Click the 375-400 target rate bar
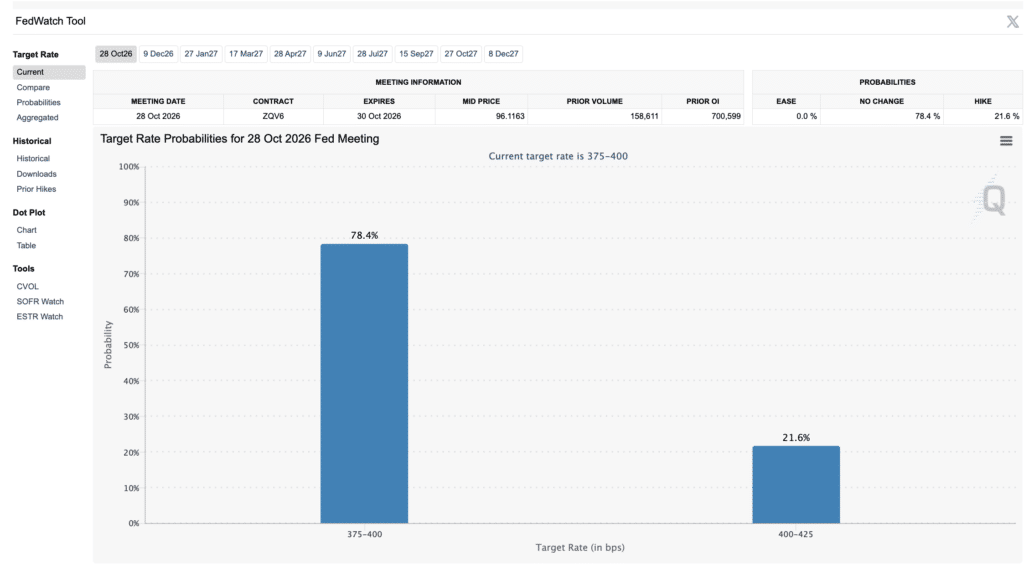The height and width of the screenshot is (564, 1024). (x=364, y=384)
